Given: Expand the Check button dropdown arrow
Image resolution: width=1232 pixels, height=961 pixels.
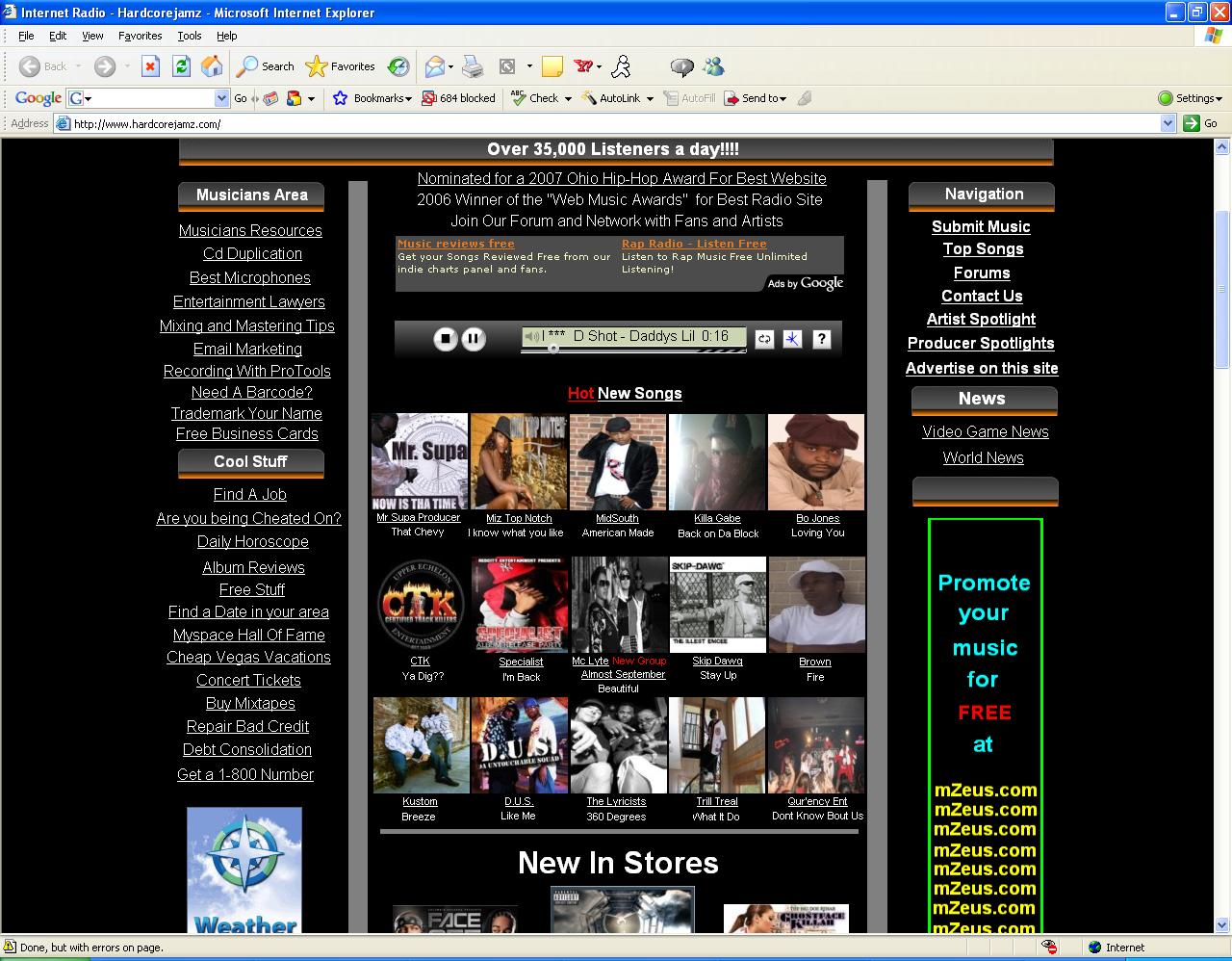Looking at the screenshot, I should click(x=568, y=99).
